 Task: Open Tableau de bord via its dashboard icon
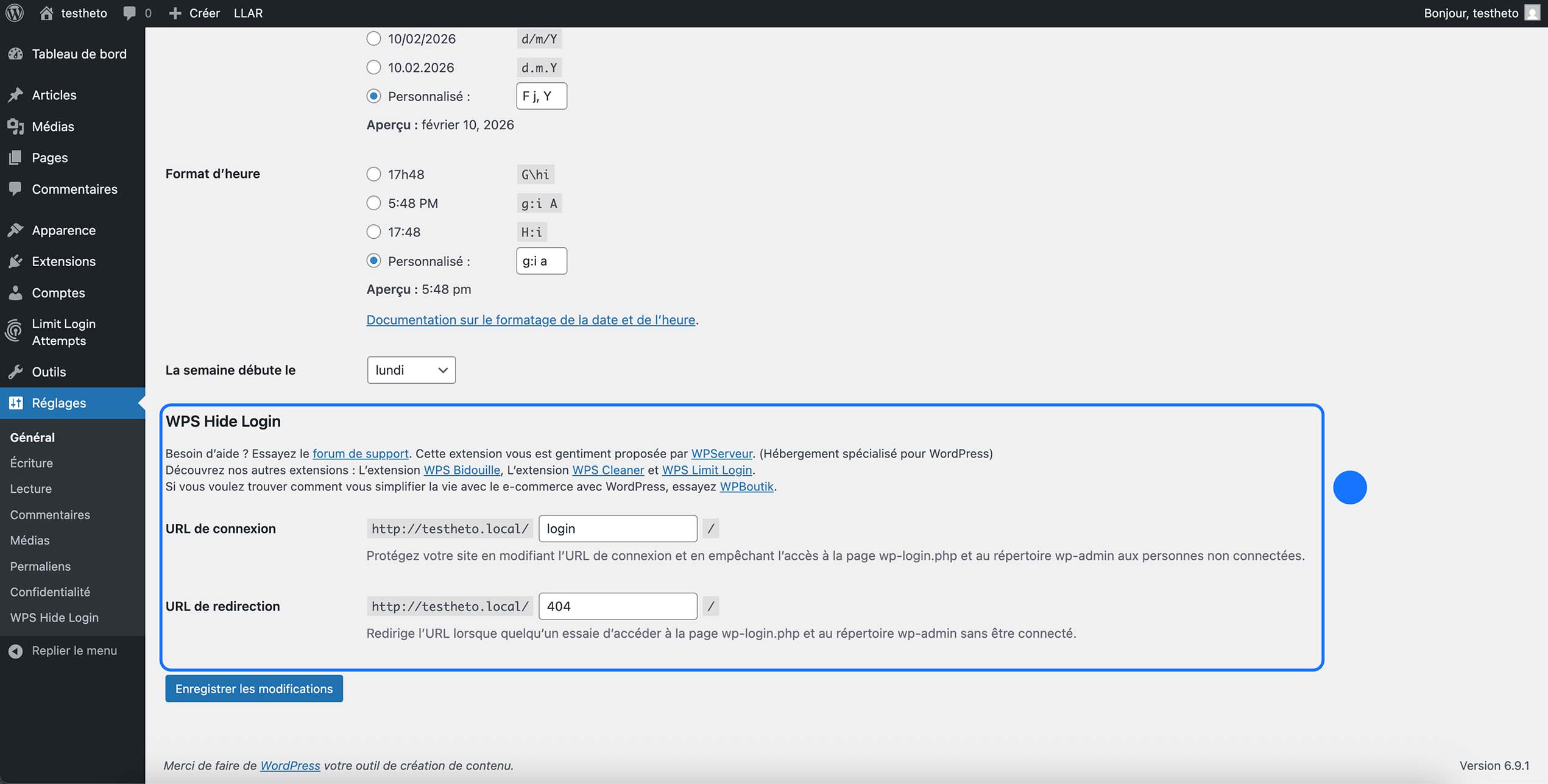16,54
